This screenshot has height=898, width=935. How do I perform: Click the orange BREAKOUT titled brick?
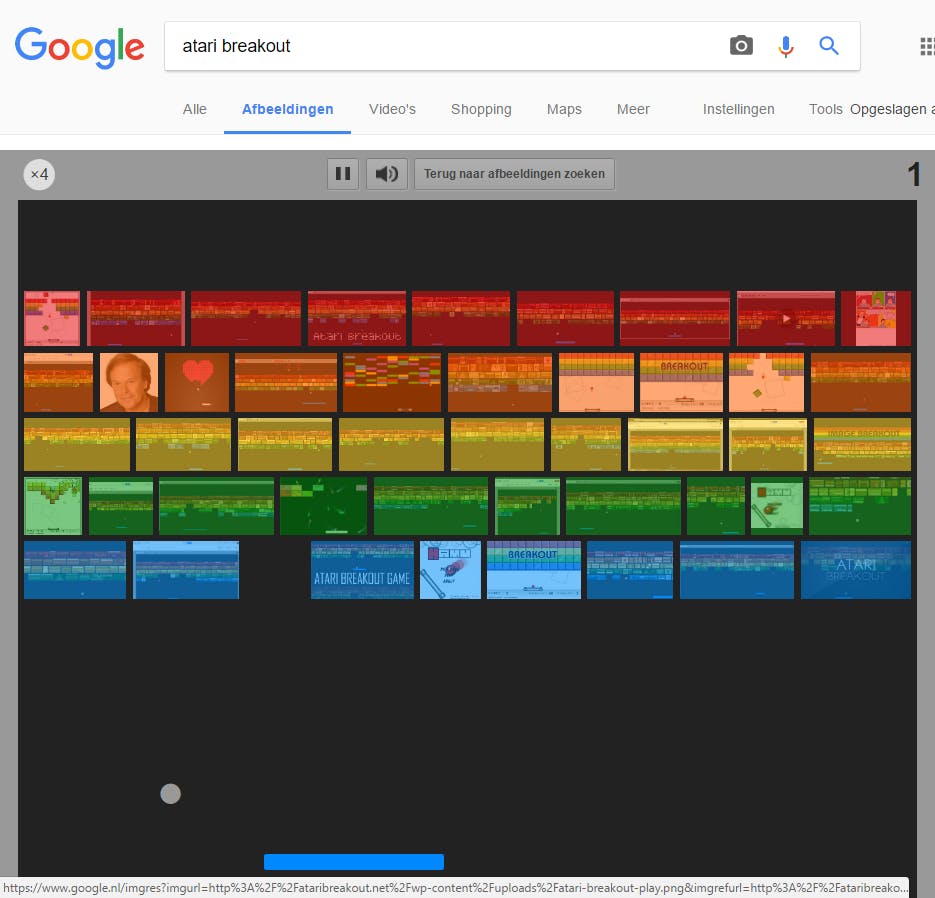(x=681, y=382)
